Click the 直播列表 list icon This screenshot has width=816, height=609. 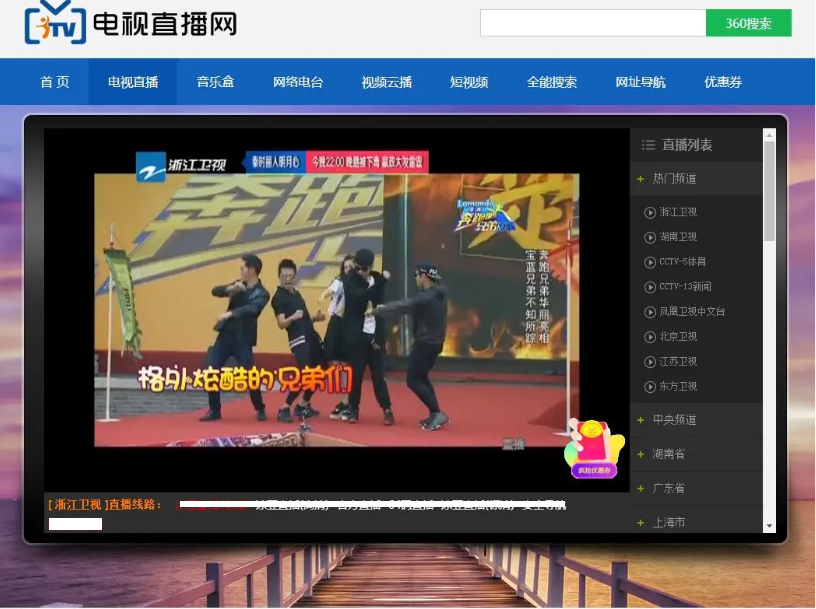(x=648, y=145)
